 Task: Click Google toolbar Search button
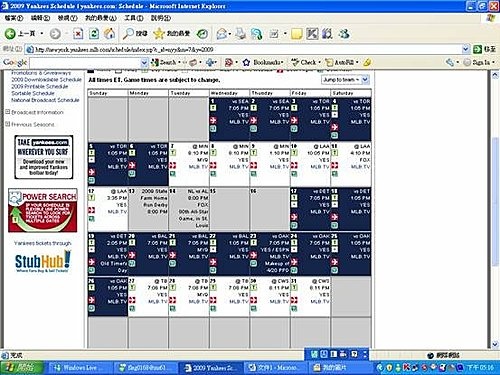[x=163, y=62]
